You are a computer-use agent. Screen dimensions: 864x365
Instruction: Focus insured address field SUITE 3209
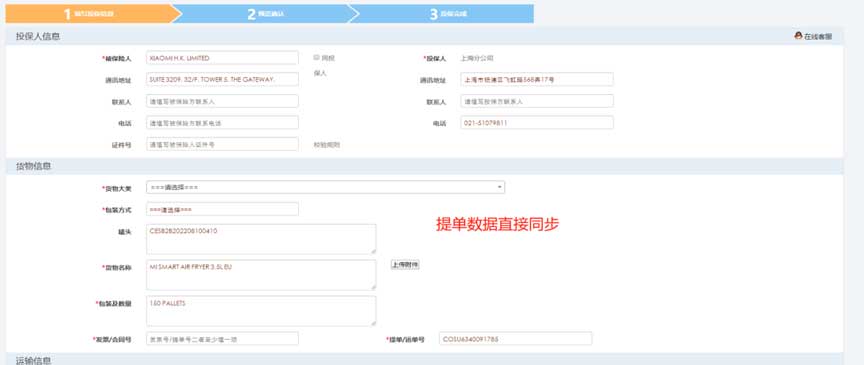[x=222, y=79]
